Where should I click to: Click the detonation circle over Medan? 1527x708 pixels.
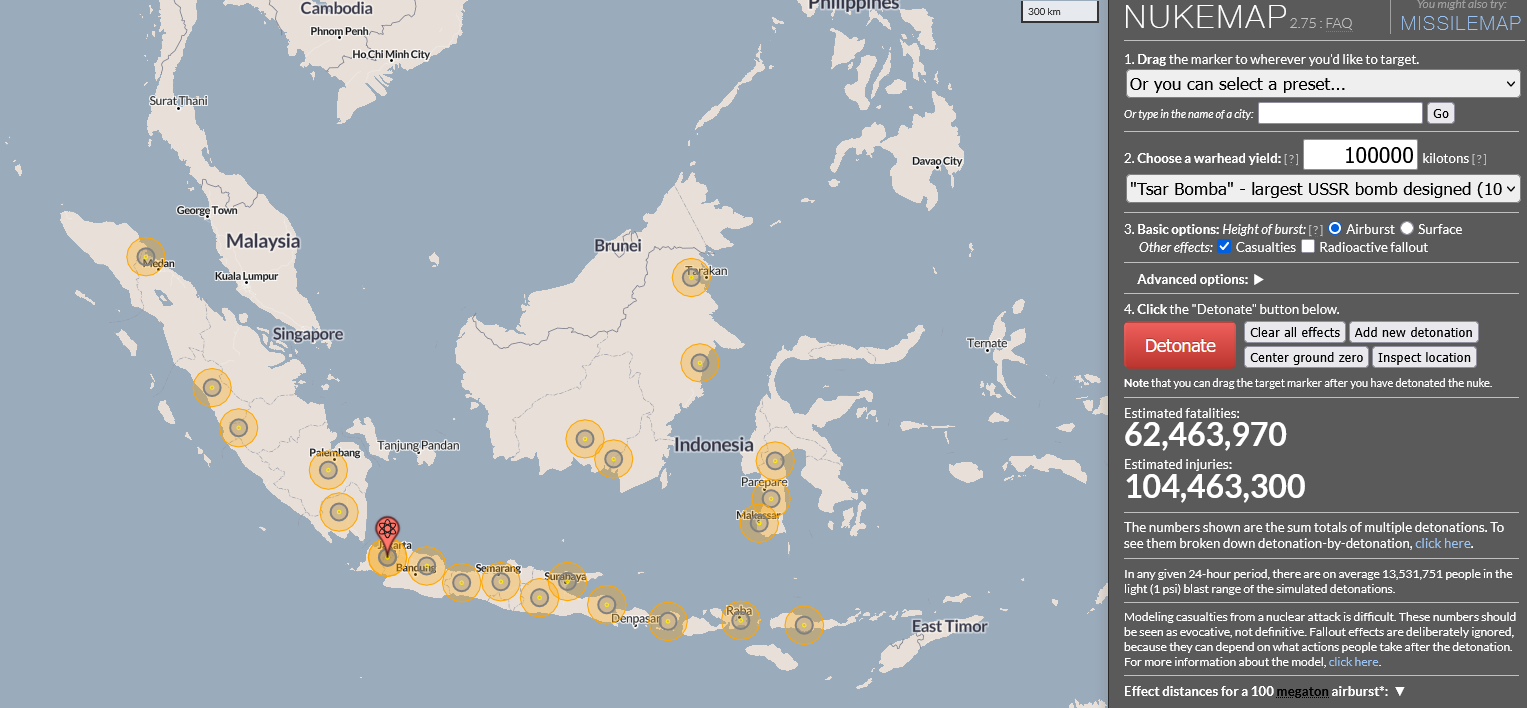click(x=146, y=257)
